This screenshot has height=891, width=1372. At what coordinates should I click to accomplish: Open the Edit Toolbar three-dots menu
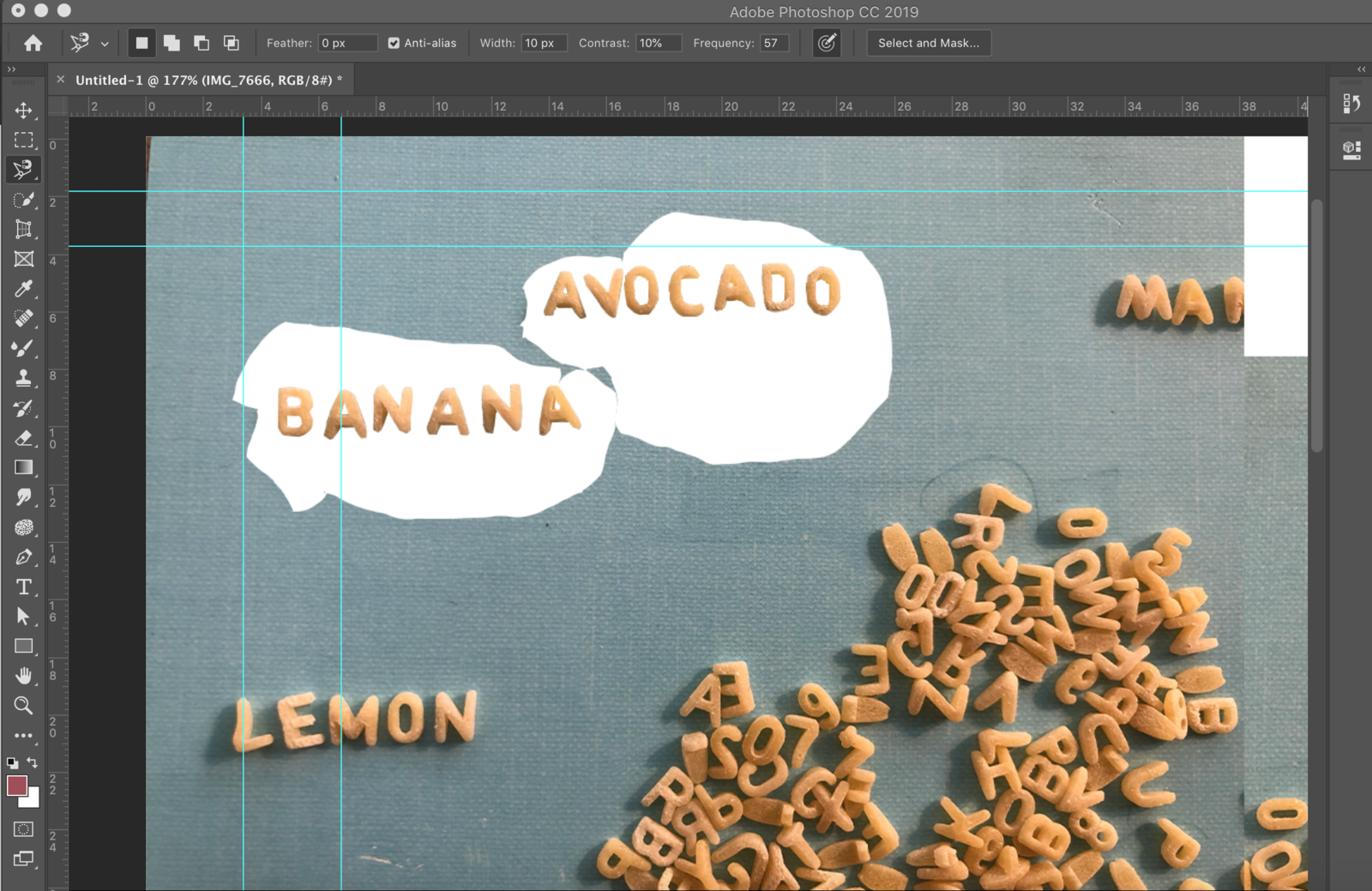click(x=24, y=735)
